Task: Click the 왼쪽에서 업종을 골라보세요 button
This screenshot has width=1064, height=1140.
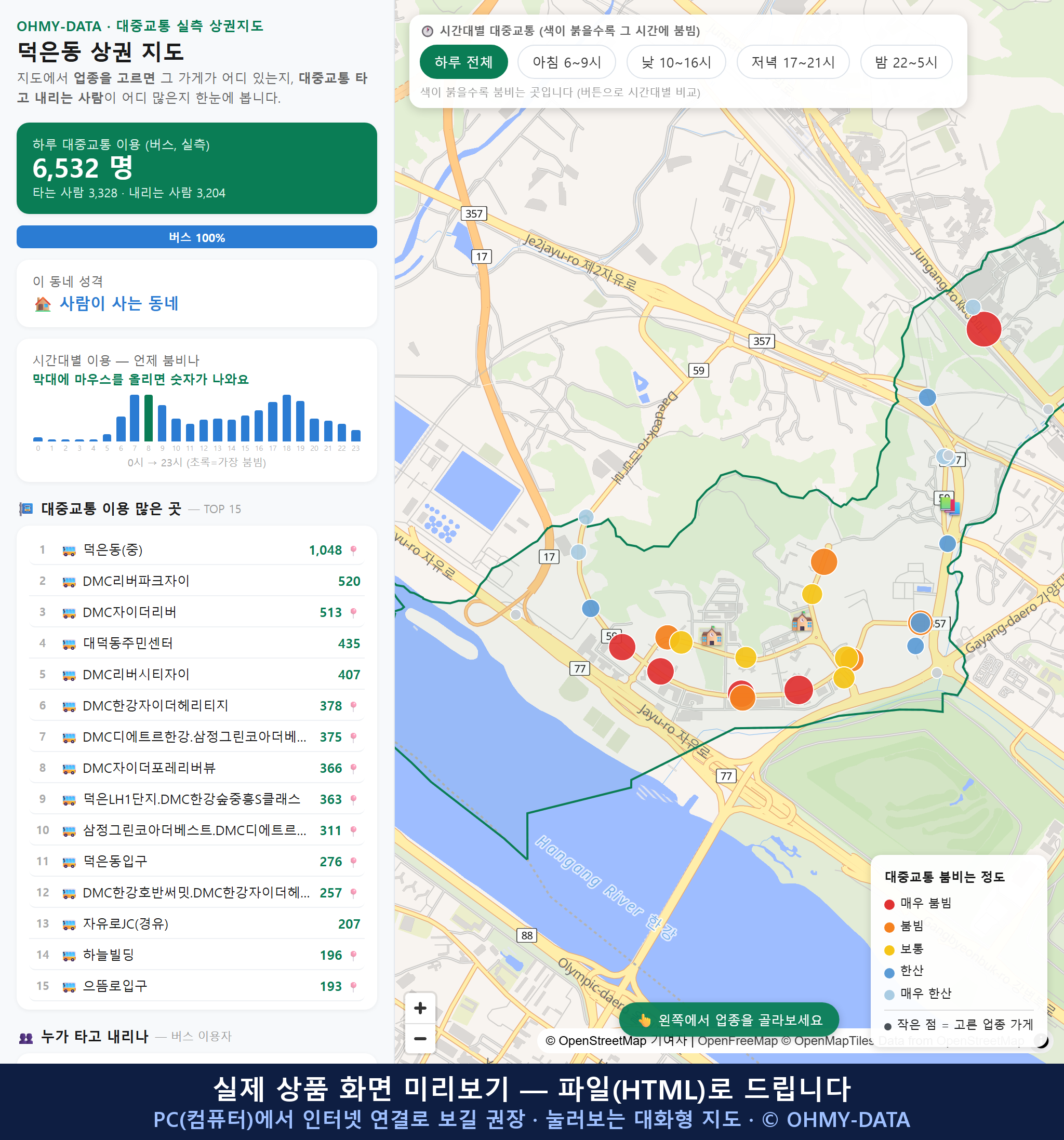Action: click(x=728, y=1020)
